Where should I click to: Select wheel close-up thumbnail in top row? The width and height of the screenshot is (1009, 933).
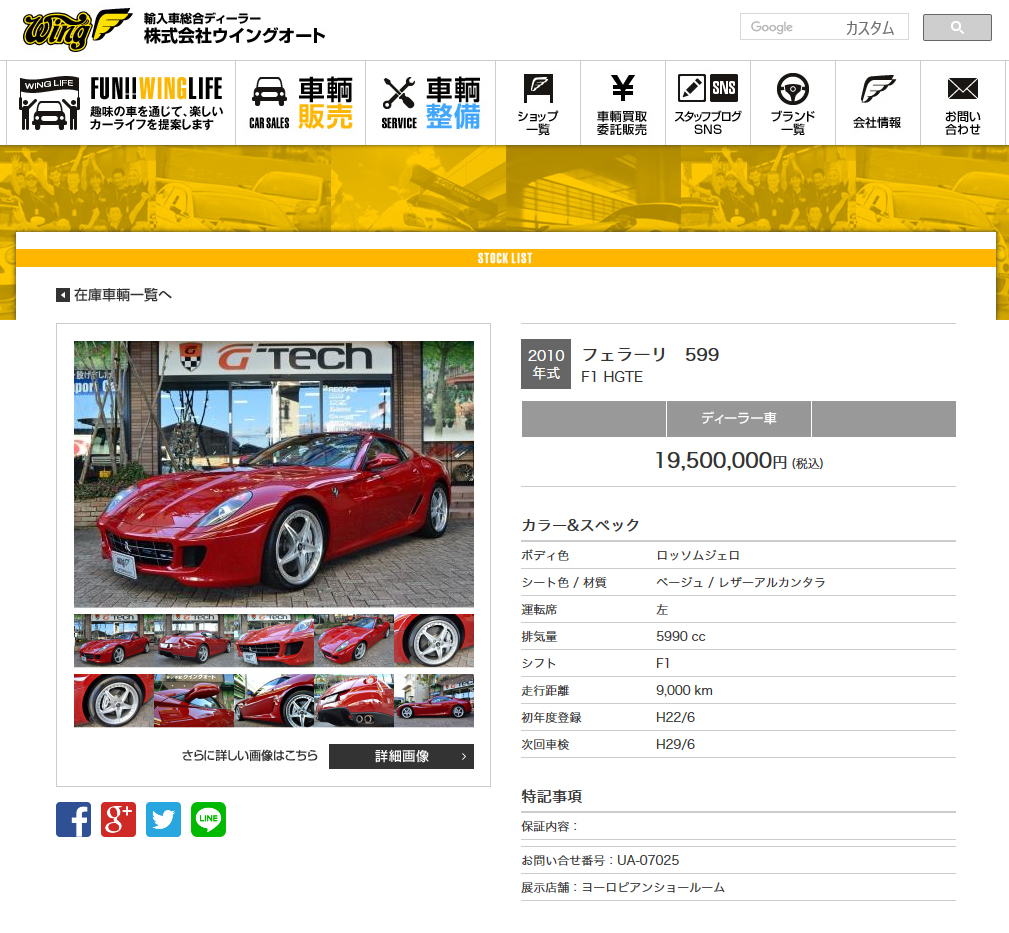(434, 640)
